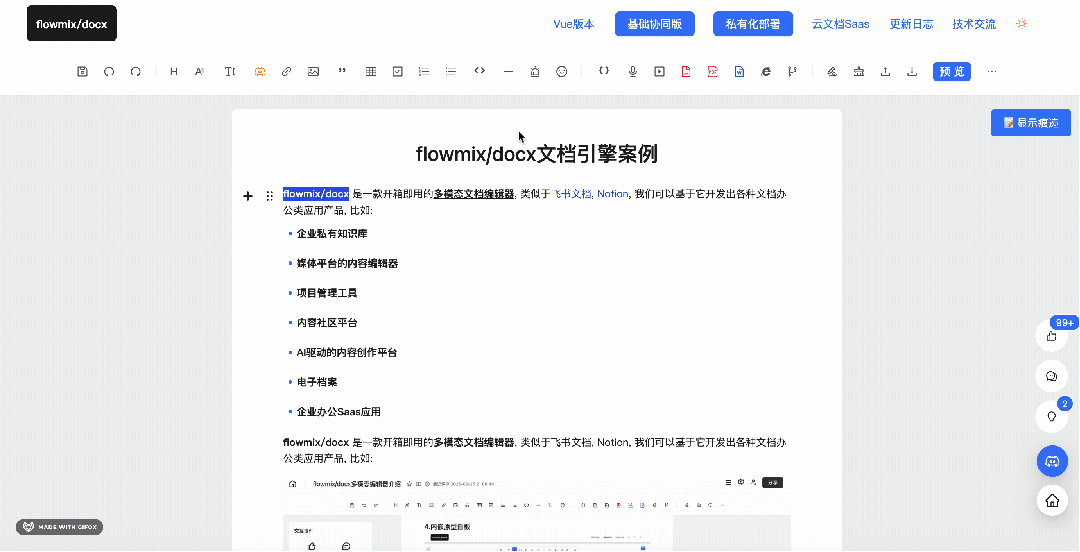The image size is (1080, 552).
Task: Create a bulleted list
Action: (450, 71)
